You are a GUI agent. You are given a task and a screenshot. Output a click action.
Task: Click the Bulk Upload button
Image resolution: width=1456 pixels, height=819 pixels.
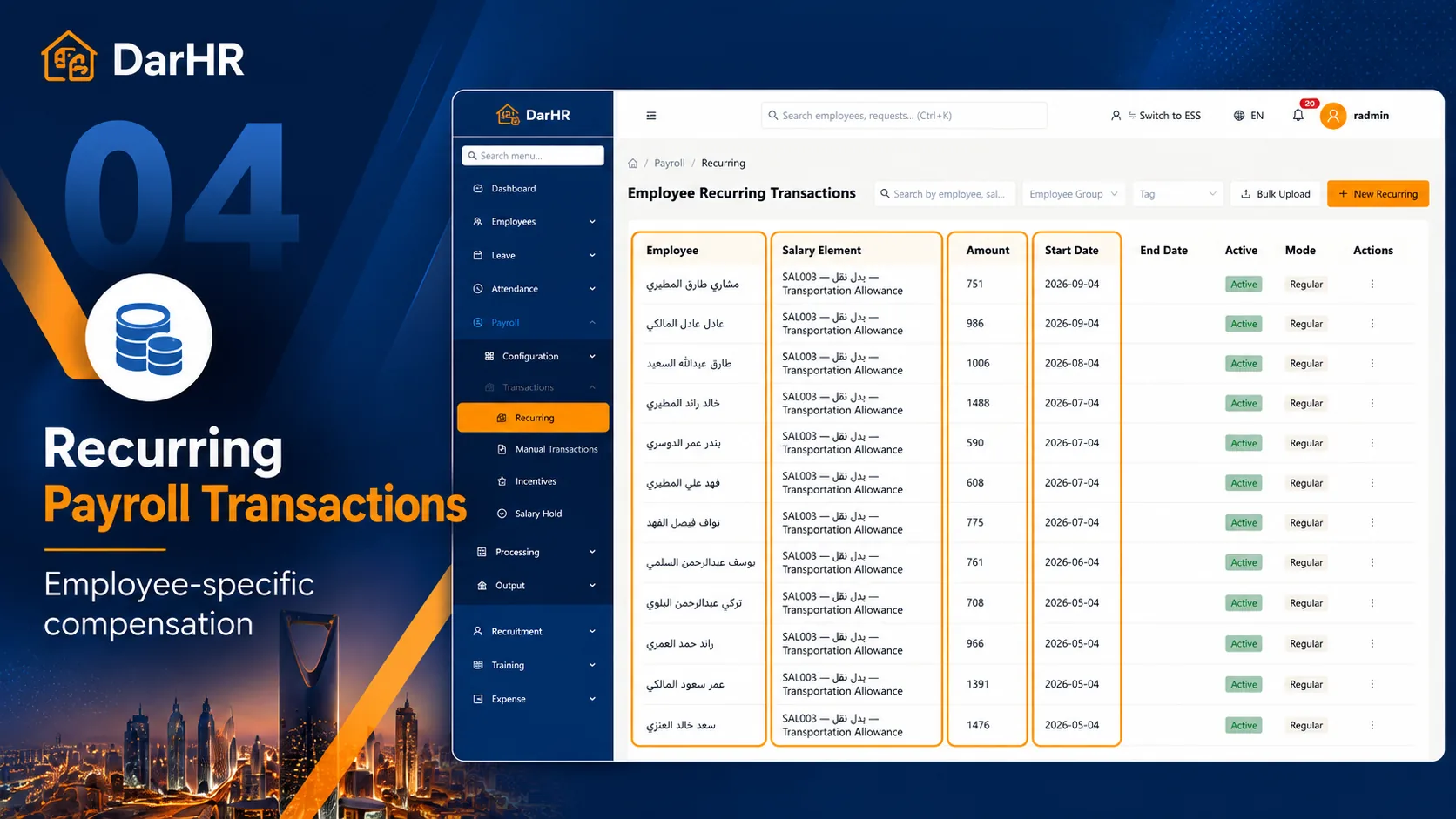pyautogui.click(x=1275, y=194)
